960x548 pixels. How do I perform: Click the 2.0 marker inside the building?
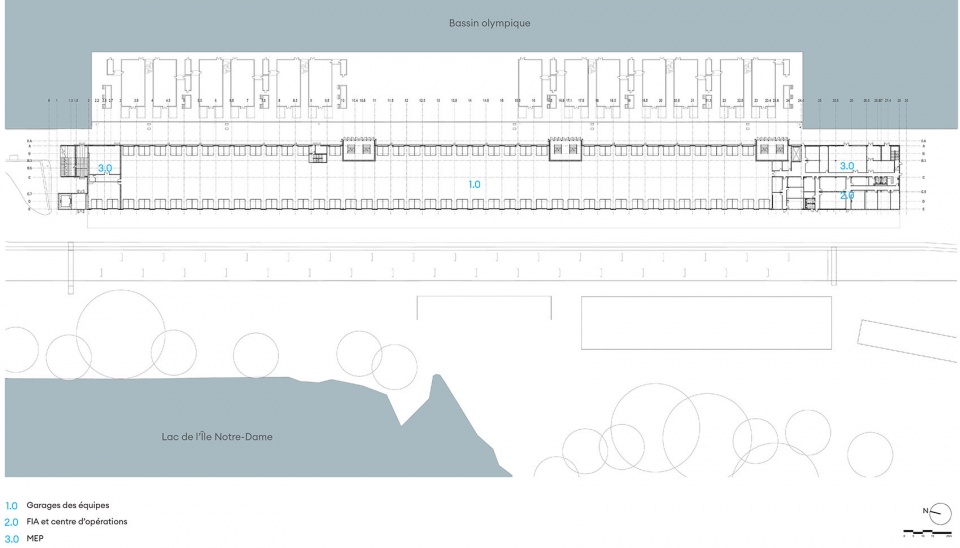pyautogui.click(x=846, y=196)
